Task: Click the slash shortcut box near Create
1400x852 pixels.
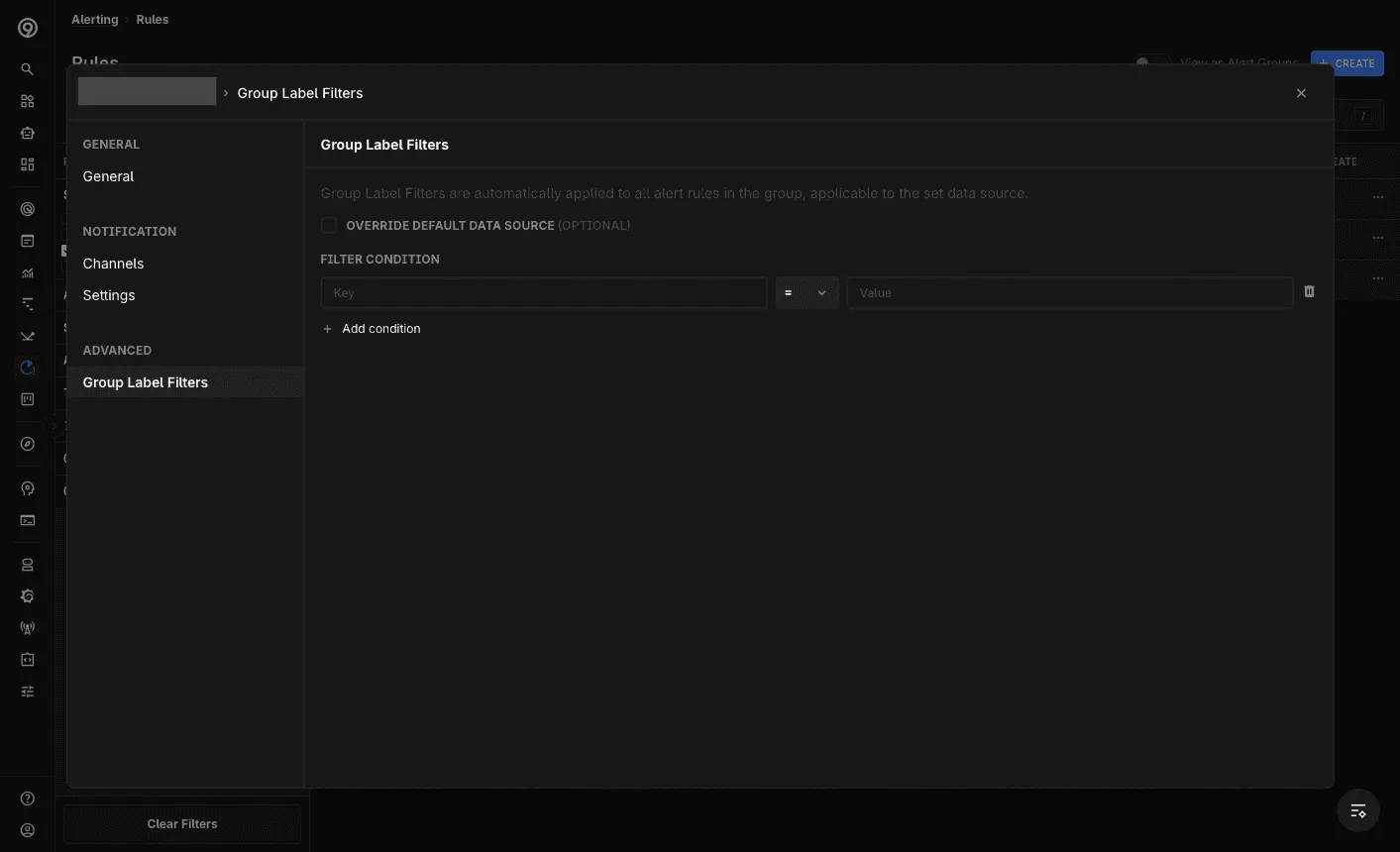Action: [x=1363, y=116]
